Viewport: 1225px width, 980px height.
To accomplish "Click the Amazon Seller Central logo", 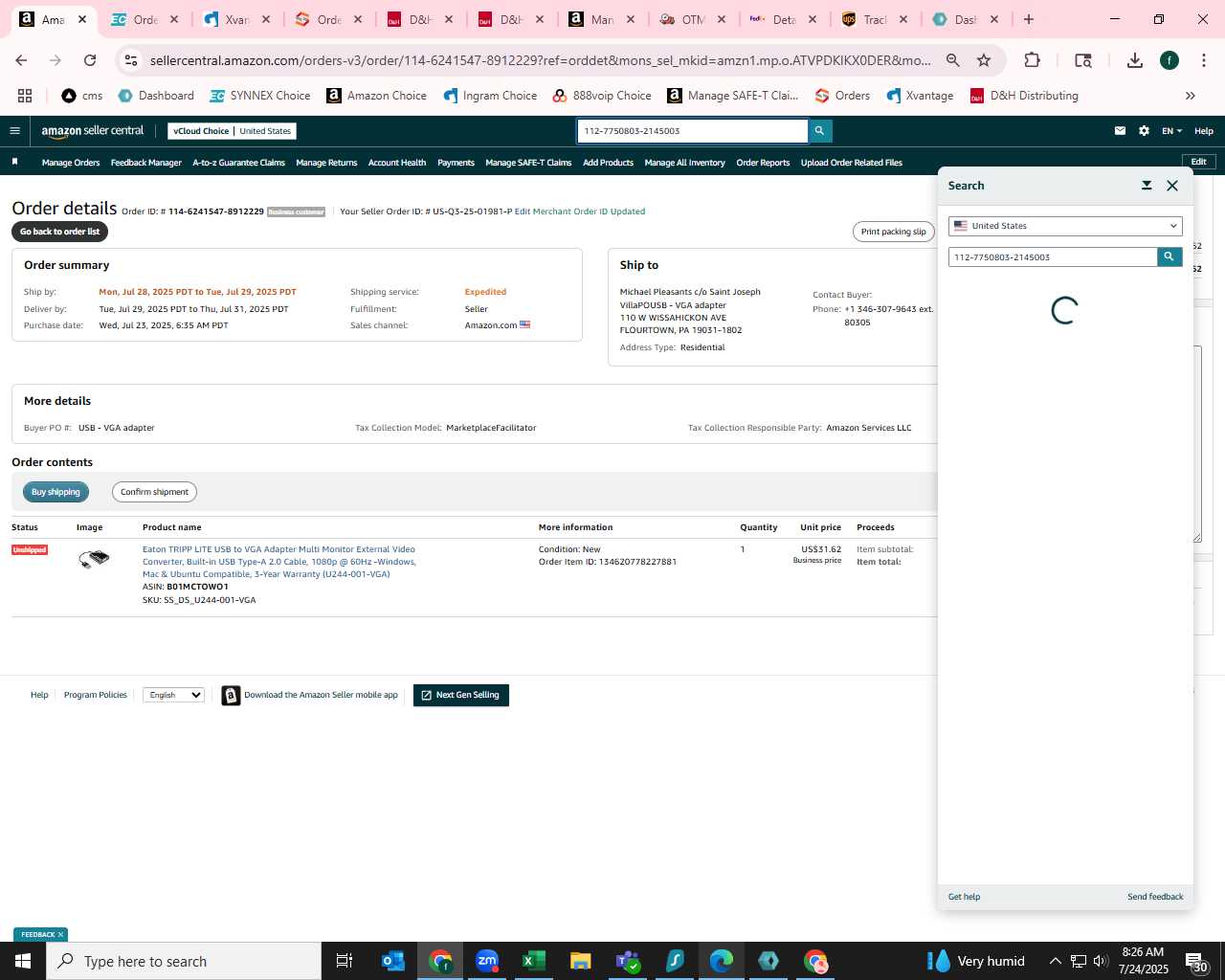I will pos(93,131).
